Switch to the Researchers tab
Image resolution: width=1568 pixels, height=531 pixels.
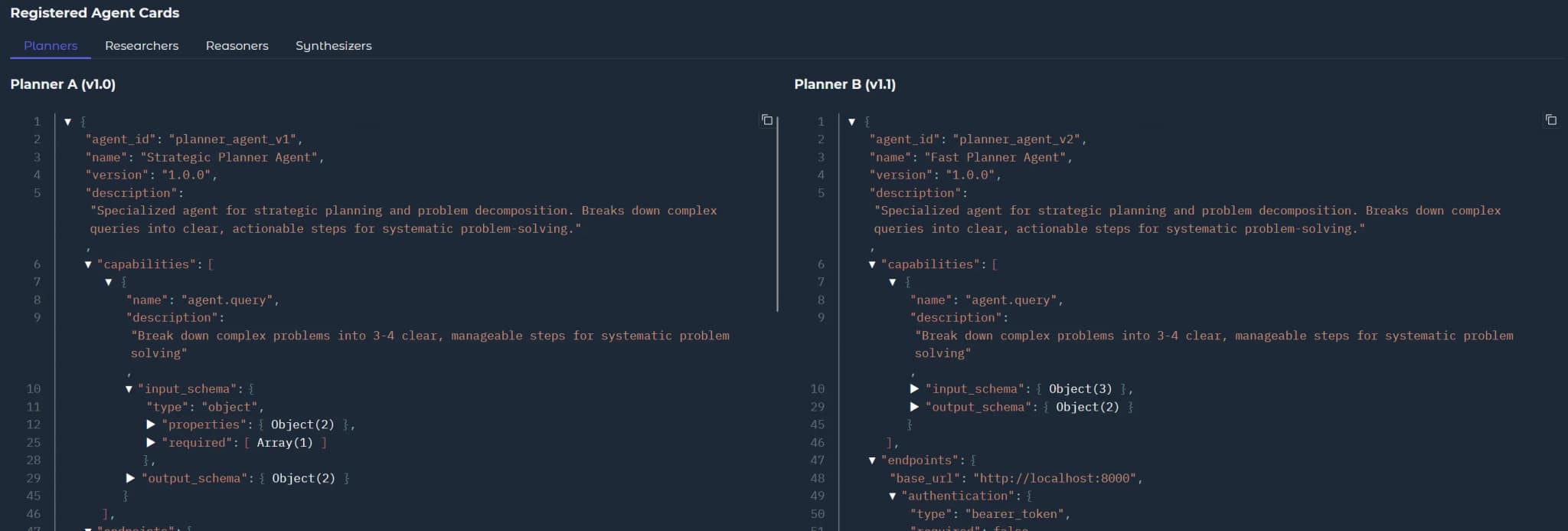(142, 45)
